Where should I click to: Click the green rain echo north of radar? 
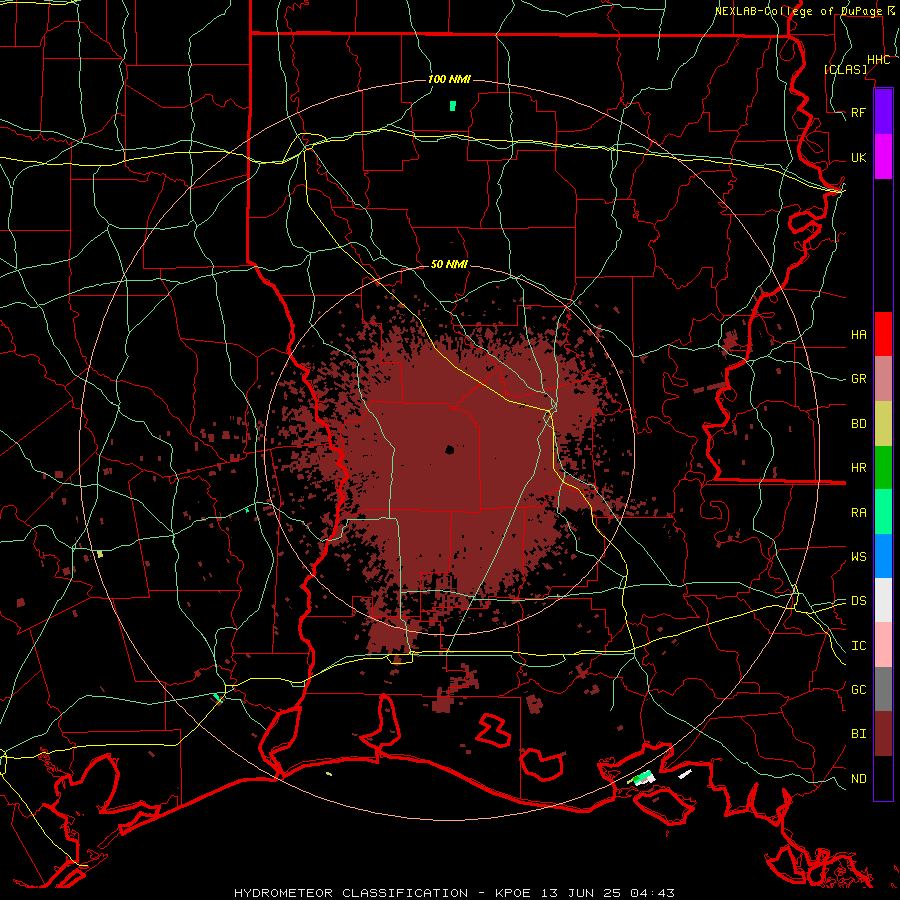click(x=453, y=106)
